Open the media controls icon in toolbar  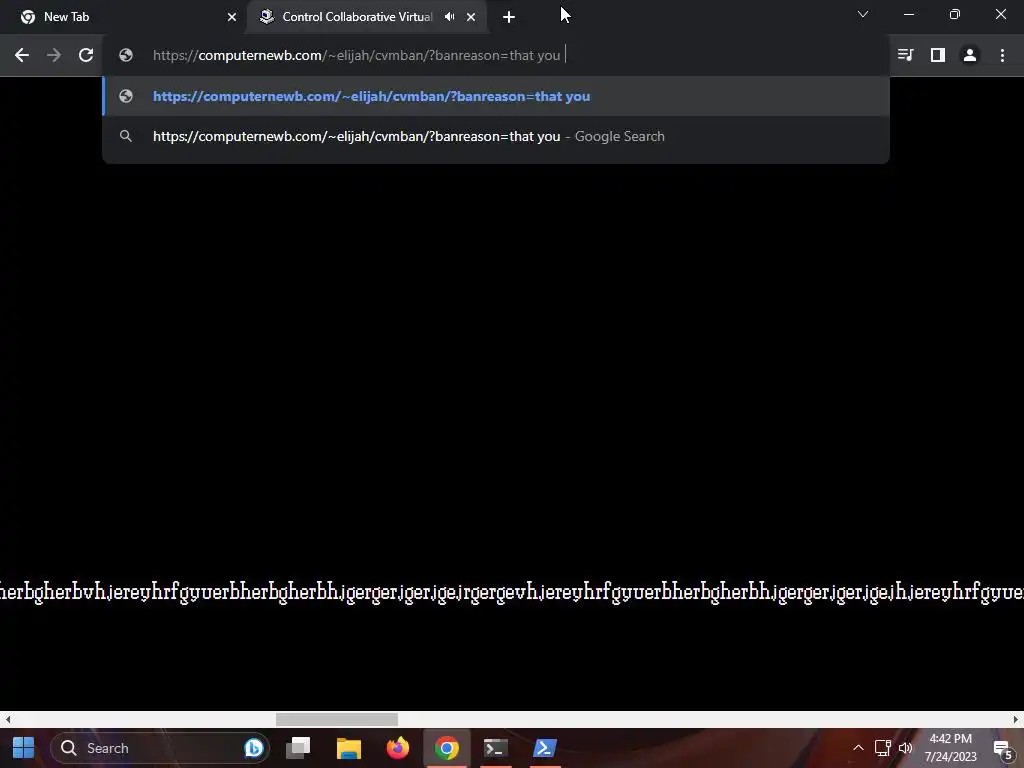(x=906, y=56)
